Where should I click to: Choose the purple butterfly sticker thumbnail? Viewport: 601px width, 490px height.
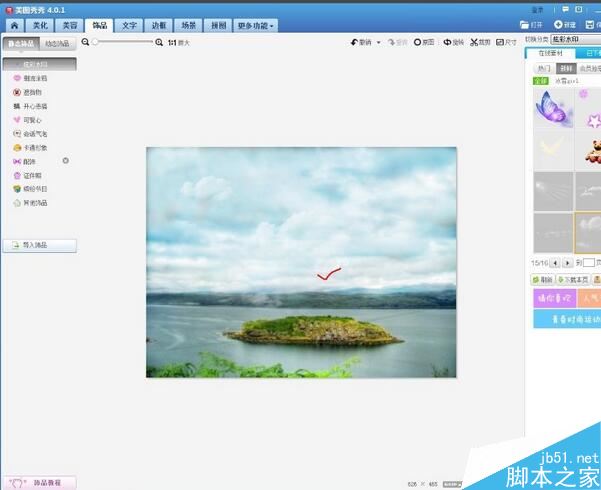(553, 109)
